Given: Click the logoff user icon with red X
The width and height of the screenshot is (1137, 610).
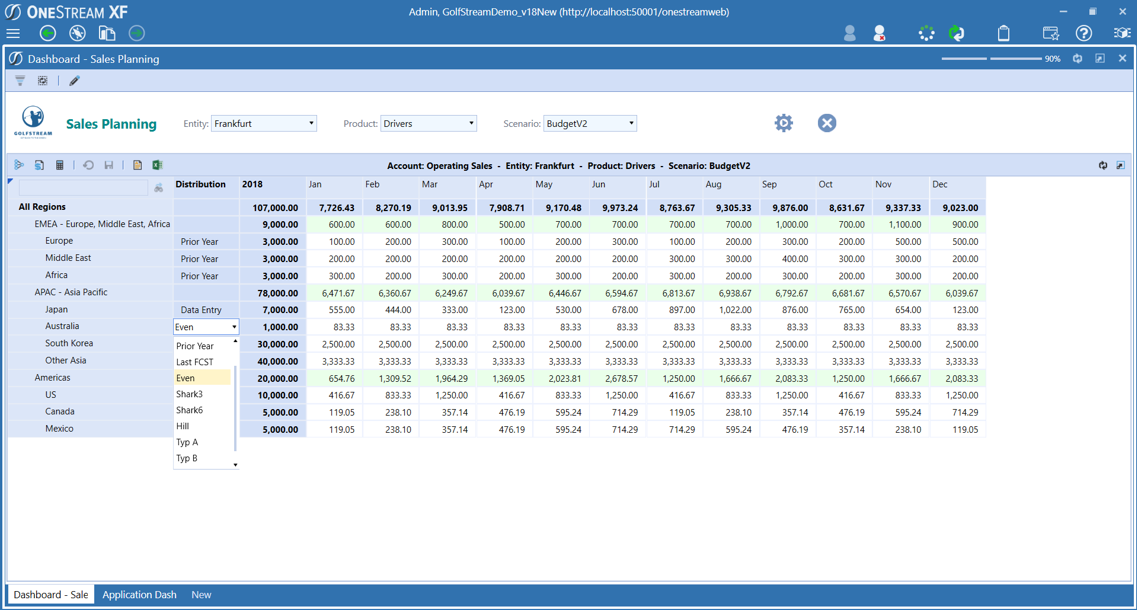Looking at the screenshot, I should tap(879, 33).
